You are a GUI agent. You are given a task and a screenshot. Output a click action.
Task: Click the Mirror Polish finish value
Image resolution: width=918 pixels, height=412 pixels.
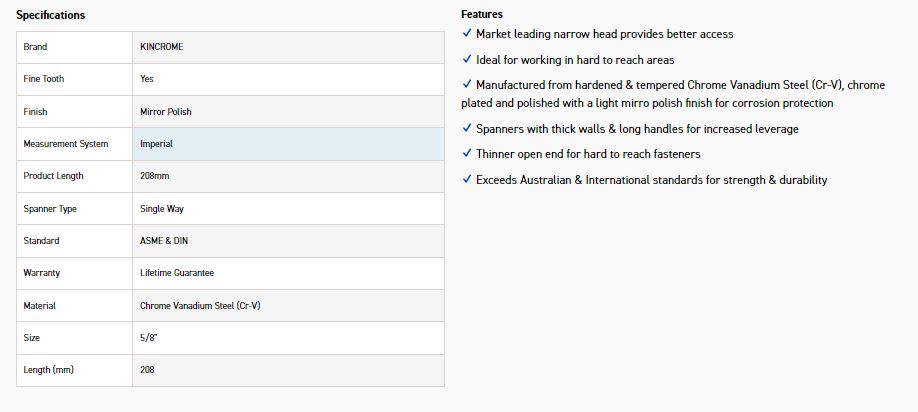click(x=166, y=112)
